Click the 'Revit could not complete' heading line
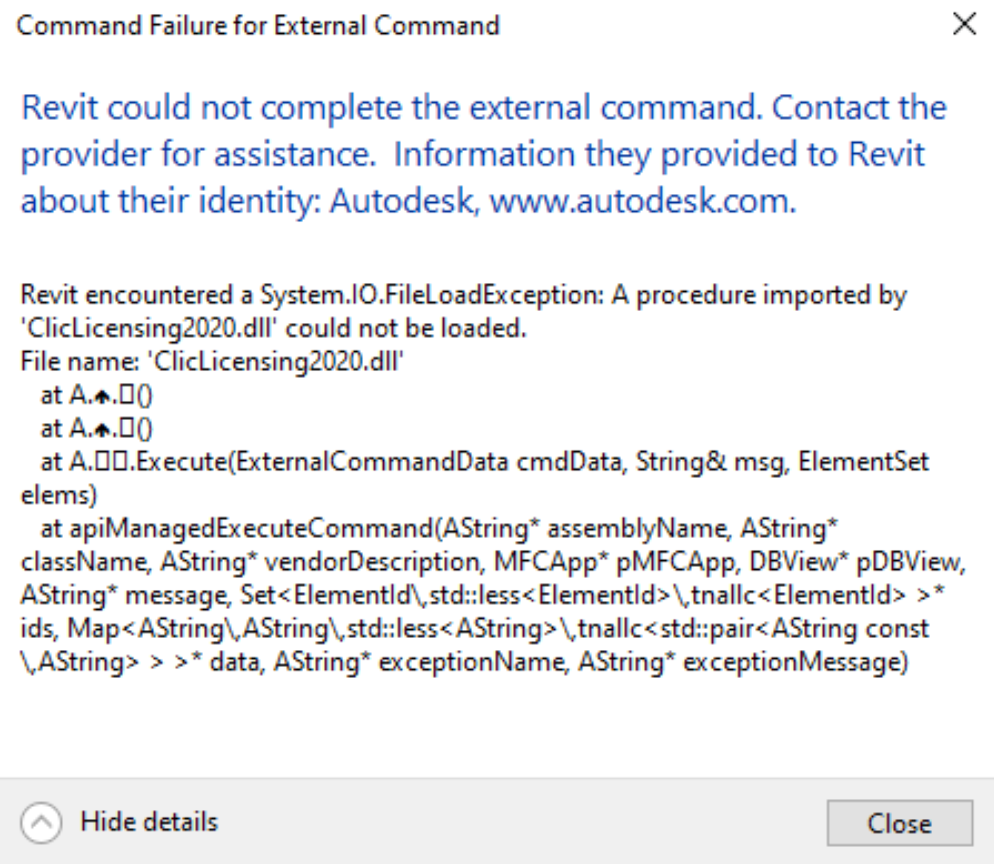 click(x=300, y=106)
